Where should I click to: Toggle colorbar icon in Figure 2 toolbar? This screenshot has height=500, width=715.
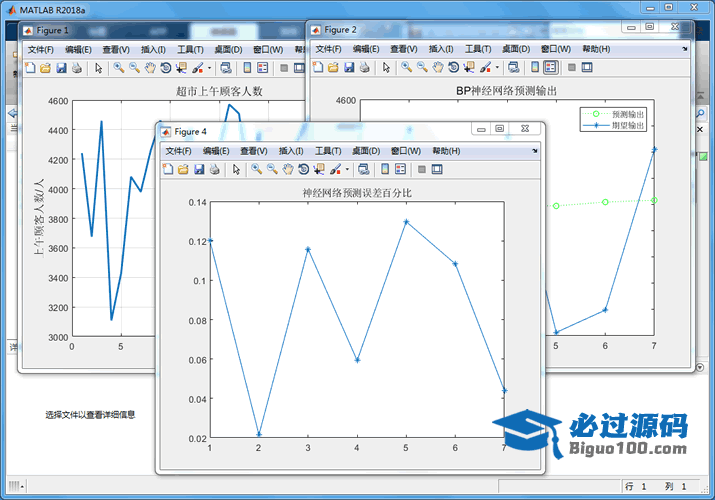535,67
